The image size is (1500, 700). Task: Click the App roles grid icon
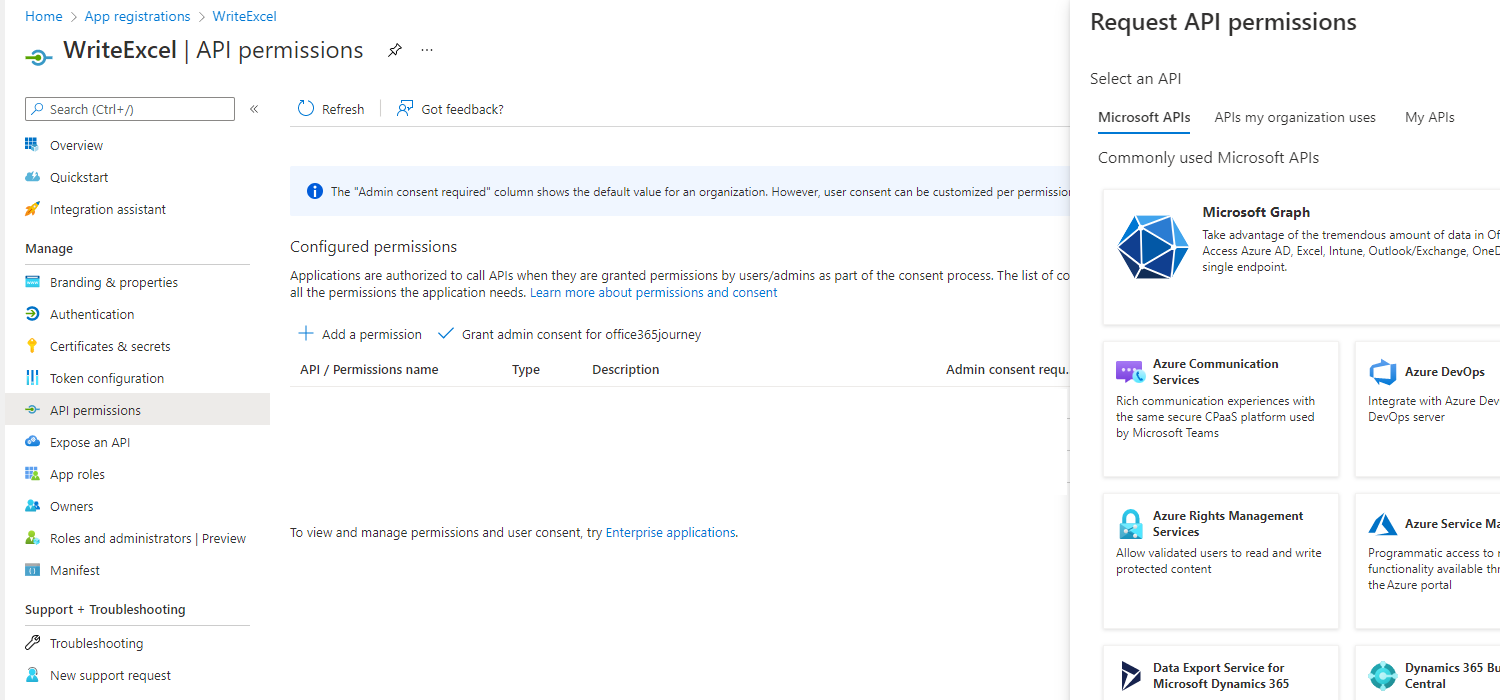tap(32, 474)
